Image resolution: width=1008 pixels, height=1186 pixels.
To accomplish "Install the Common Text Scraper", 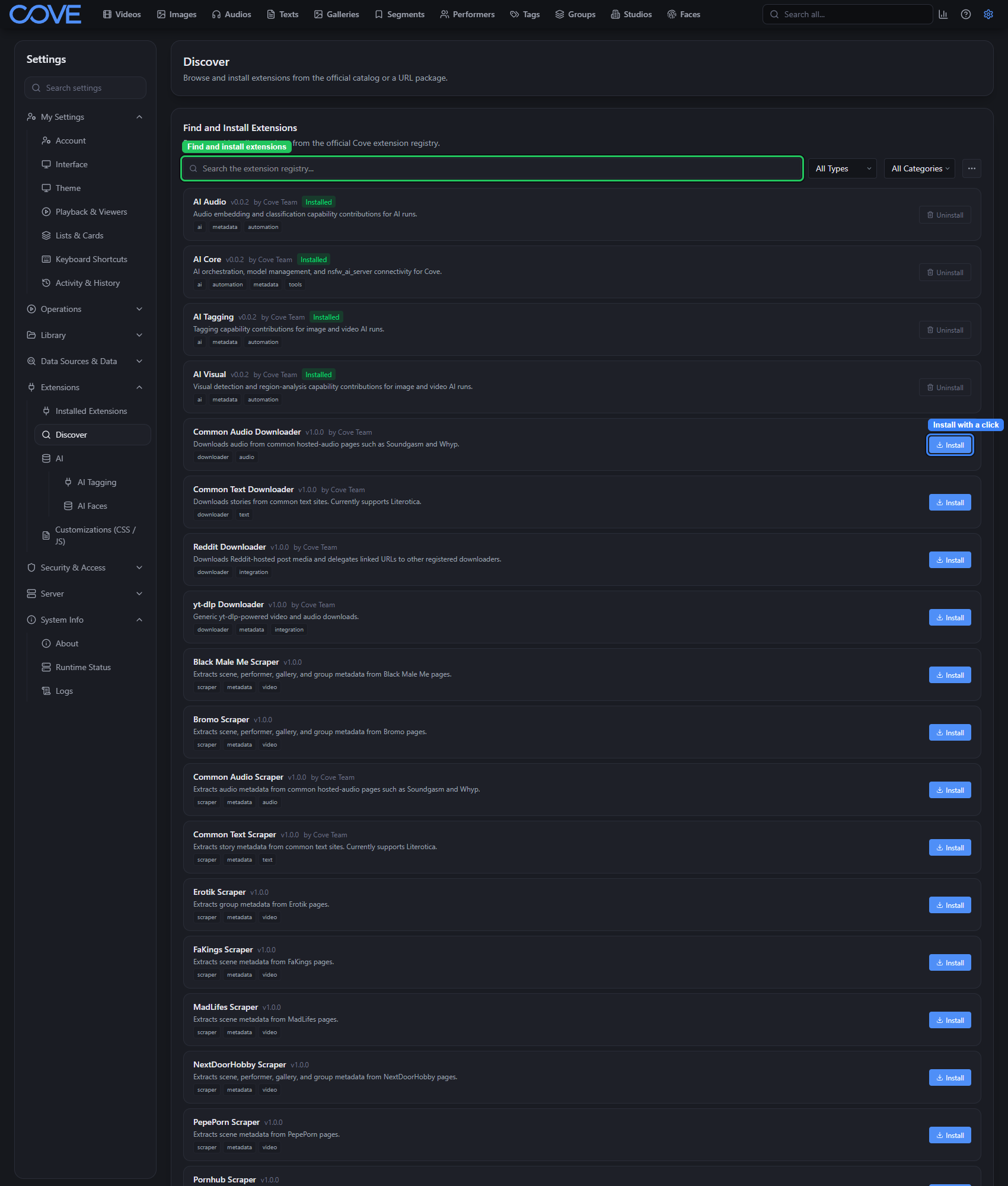I will click(950, 847).
